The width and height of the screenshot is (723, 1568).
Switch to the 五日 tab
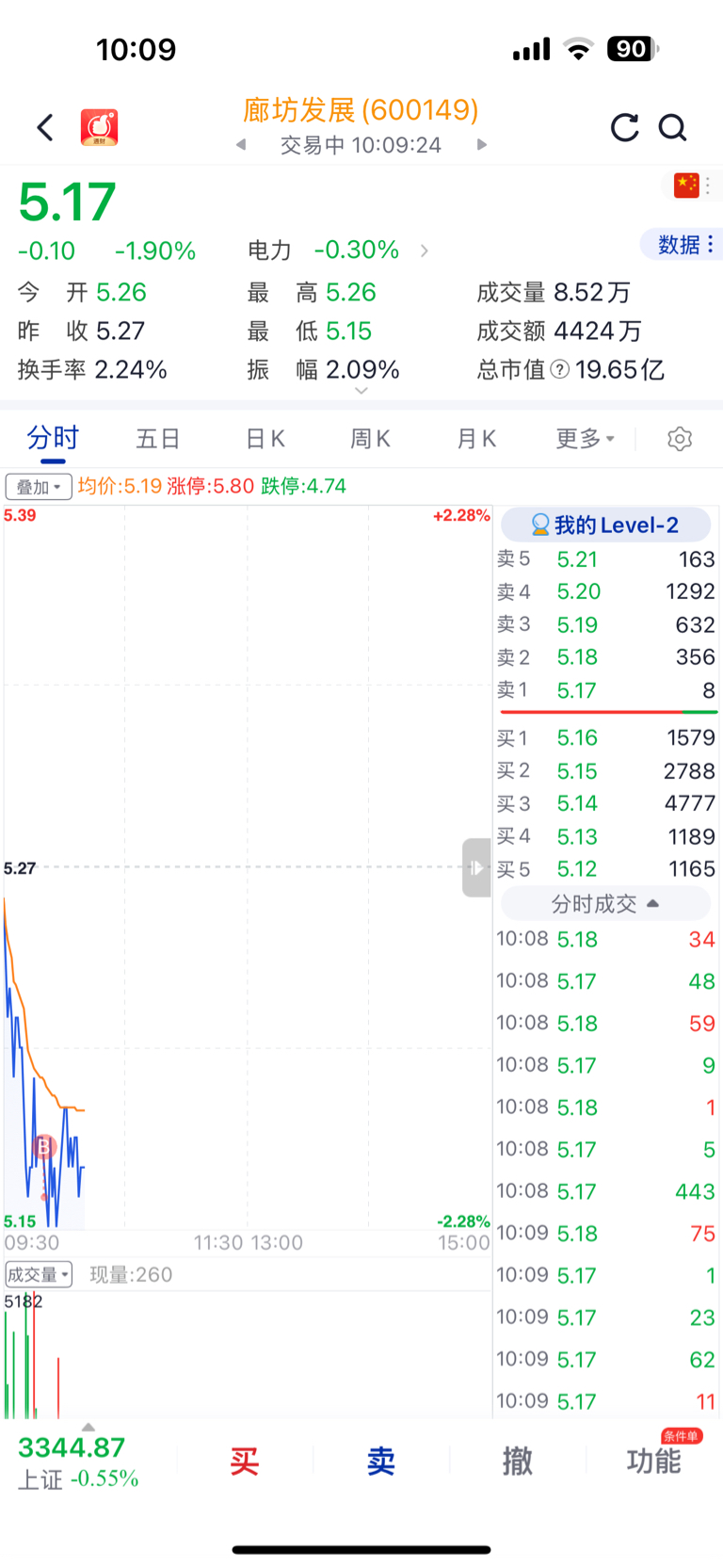pyautogui.click(x=158, y=439)
